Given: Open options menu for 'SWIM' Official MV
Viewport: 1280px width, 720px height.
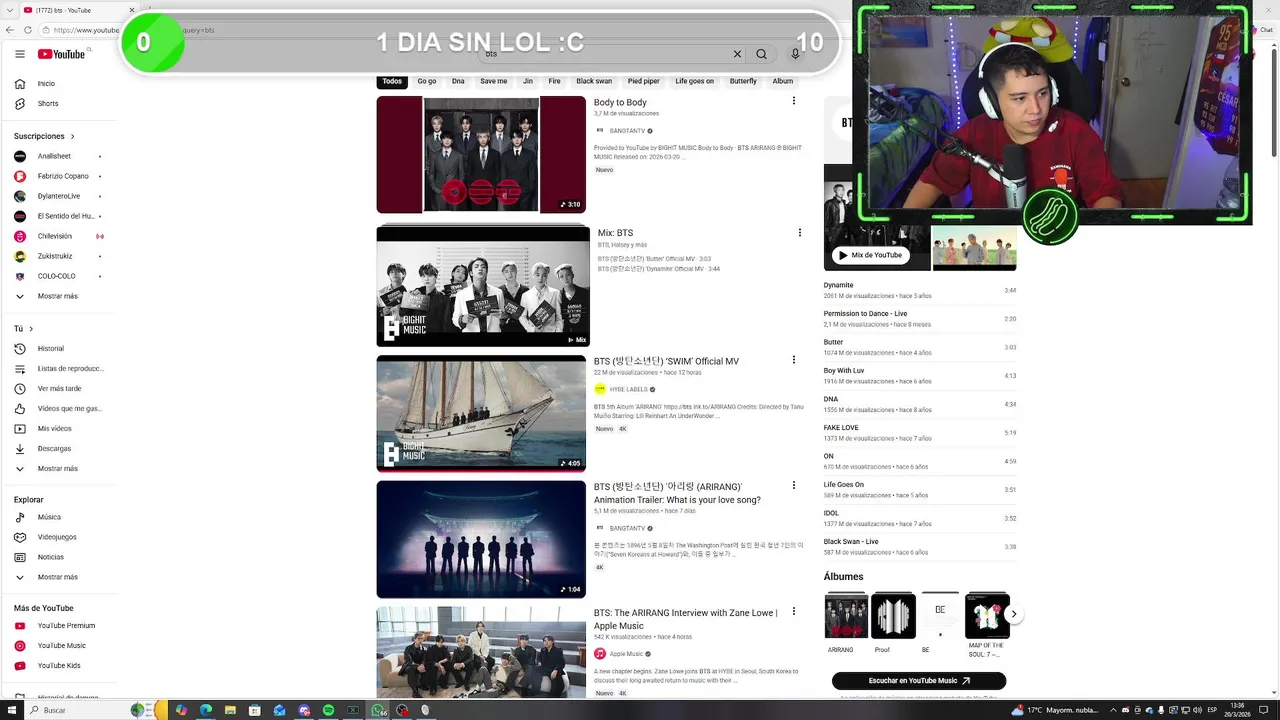Looking at the screenshot, I should [x=794, y=360].
